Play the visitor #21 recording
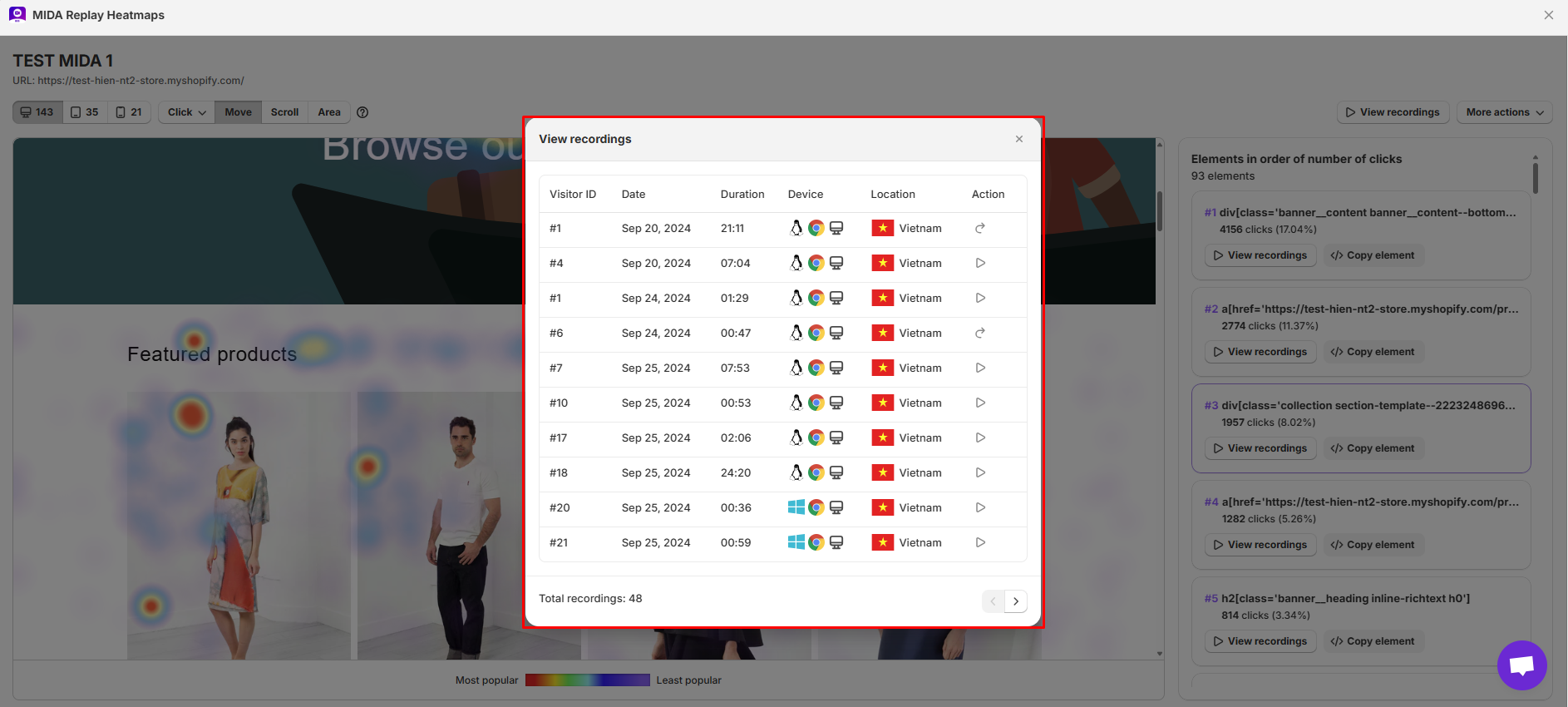Screen dimensions: 1568x707 pos(980,542)
